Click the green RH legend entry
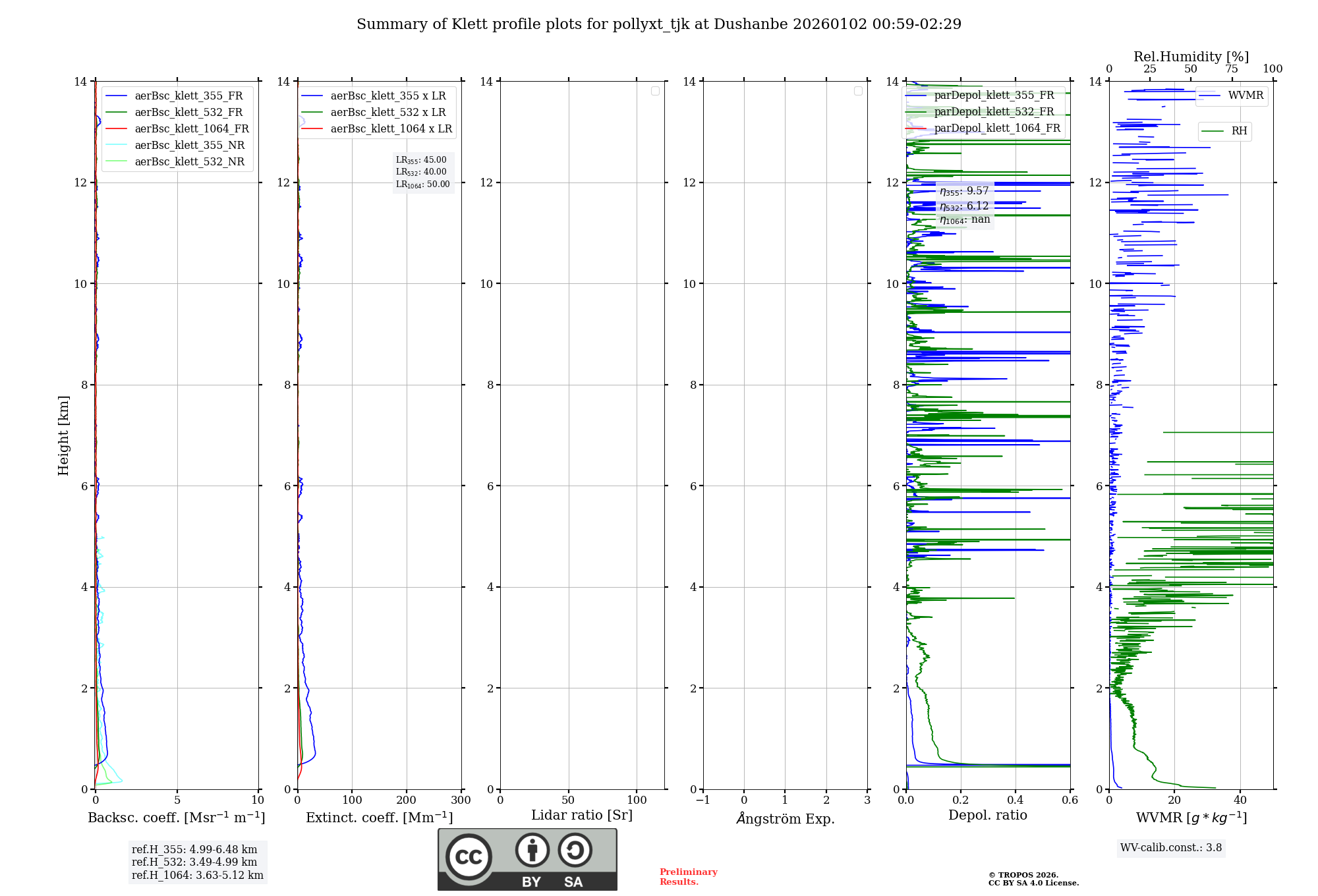The height and width of the screenshot is (896, 1318). point(1224,131)
